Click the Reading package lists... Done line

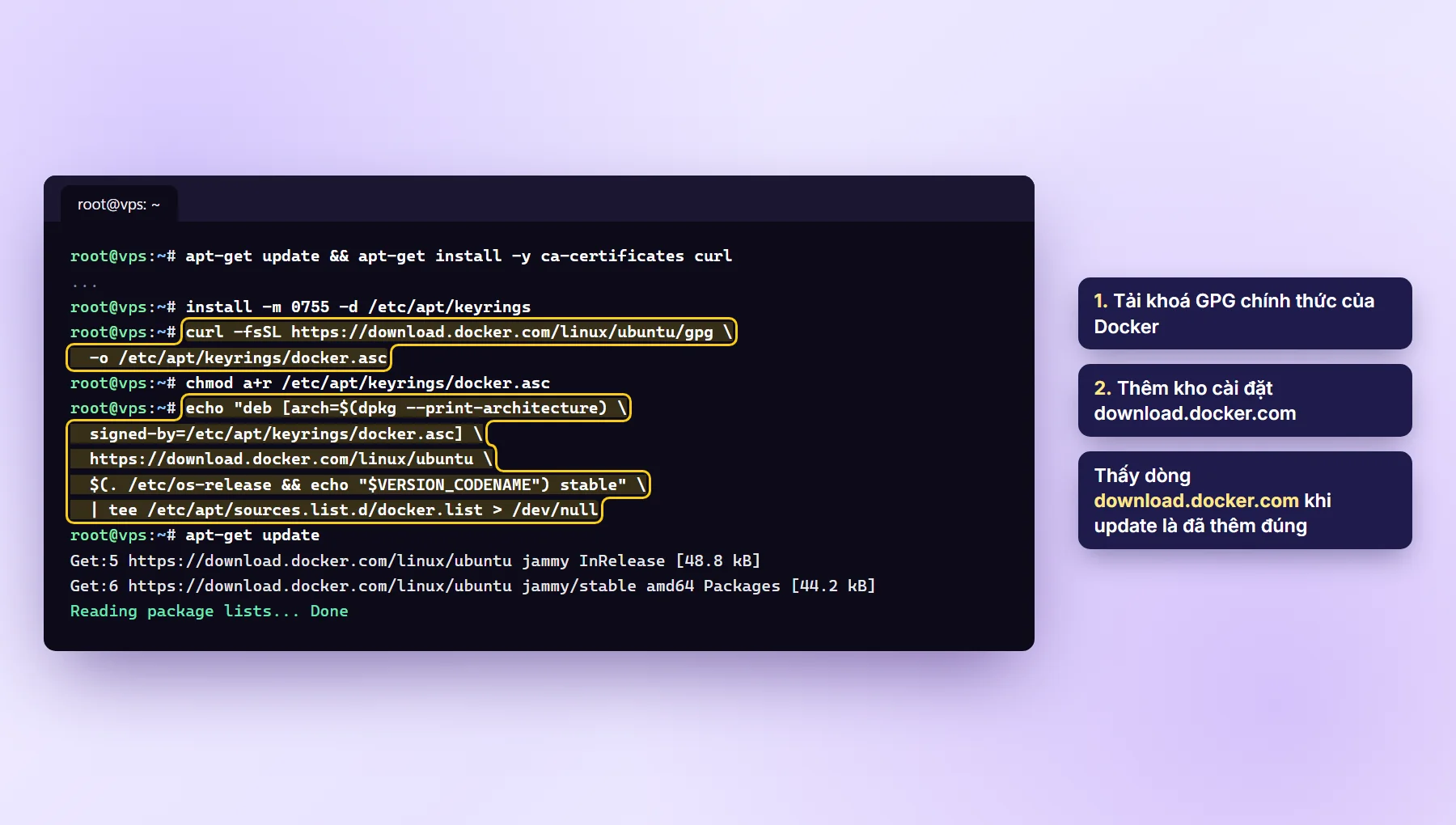209,611
